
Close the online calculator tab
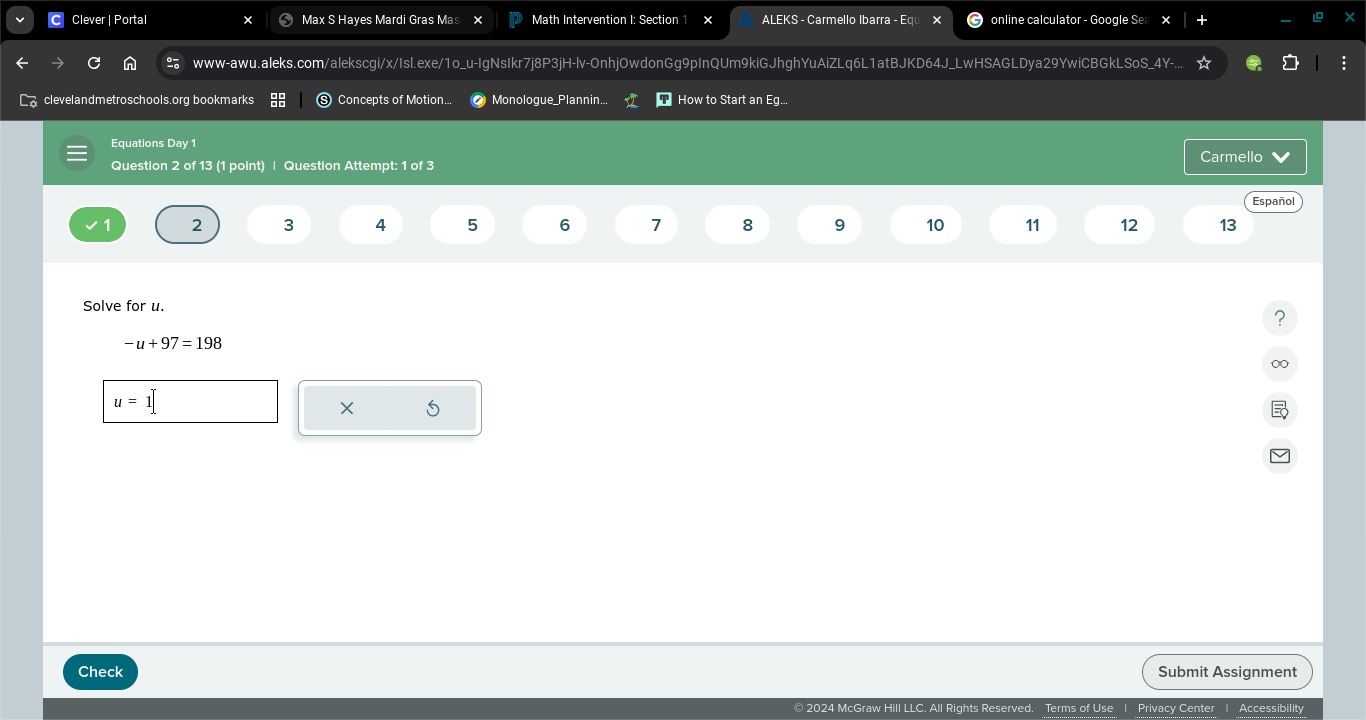tap(1166, 20)
